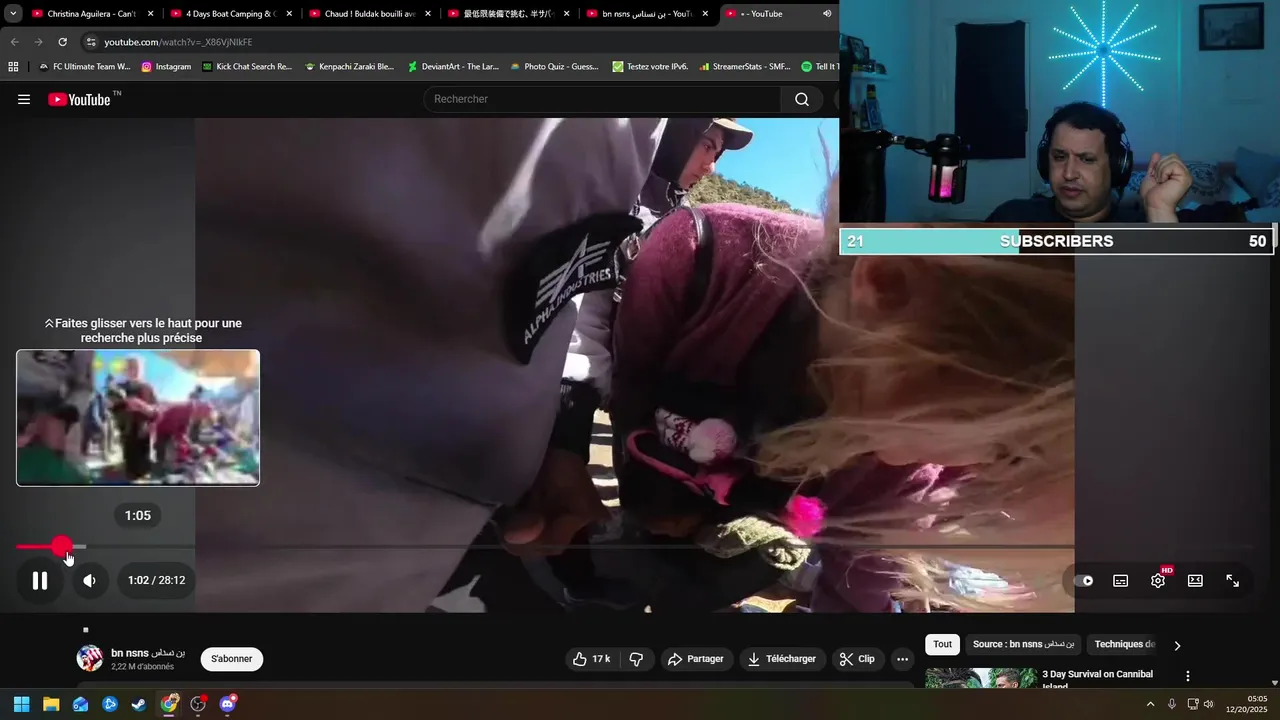Pause the video with the pause button
The height and width of the screenshot is (720, 1280).
click(40, 580)
